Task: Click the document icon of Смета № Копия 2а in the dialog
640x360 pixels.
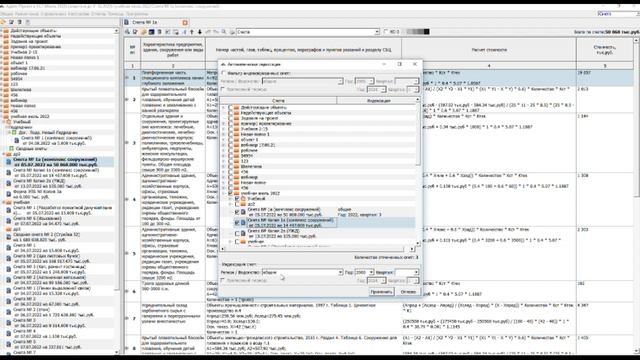Action: (x=243, y=233)
